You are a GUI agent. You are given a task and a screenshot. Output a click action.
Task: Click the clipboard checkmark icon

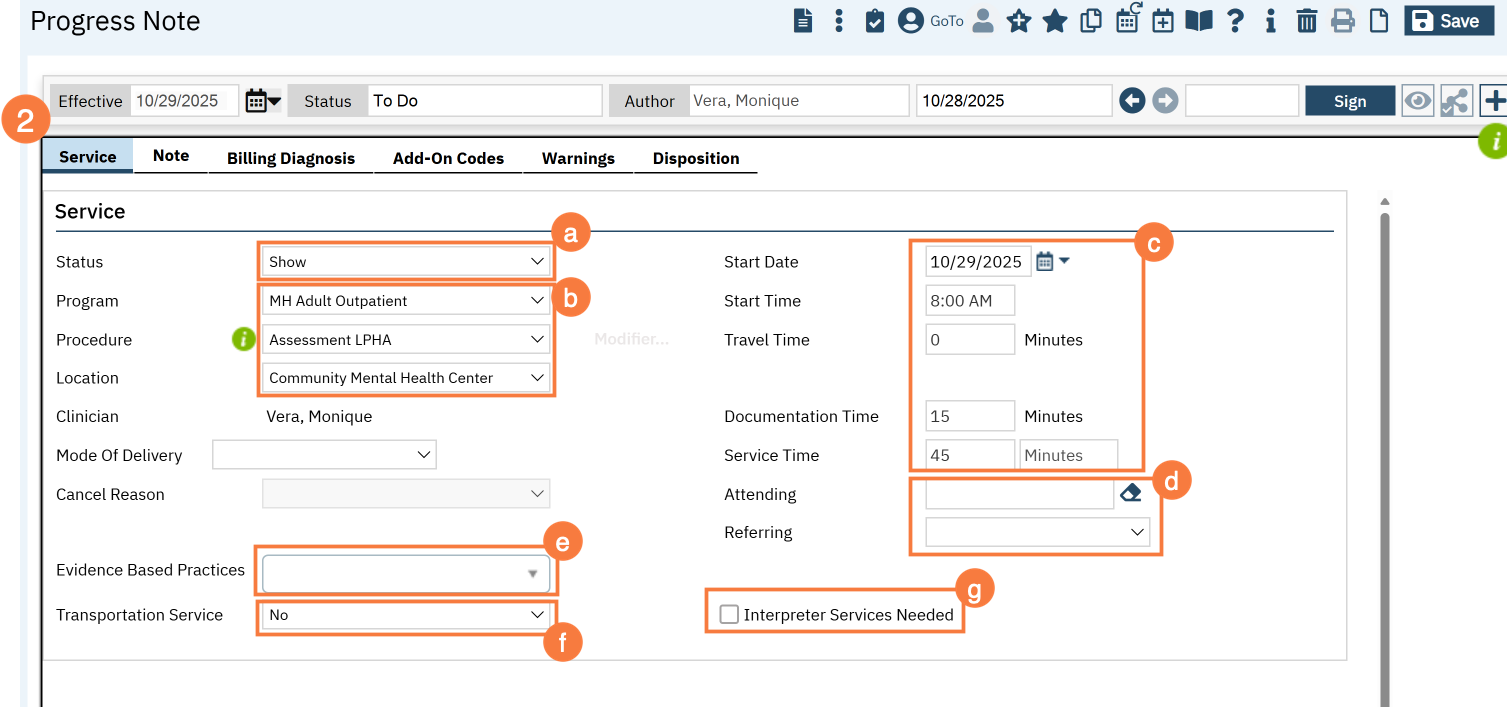874,21
